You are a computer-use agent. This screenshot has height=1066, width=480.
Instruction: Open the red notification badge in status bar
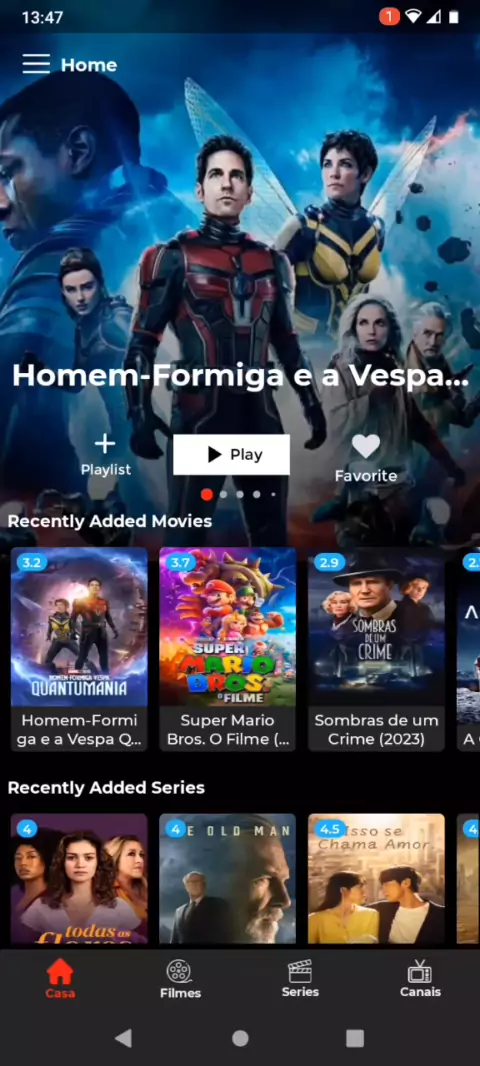pos(390,17)
